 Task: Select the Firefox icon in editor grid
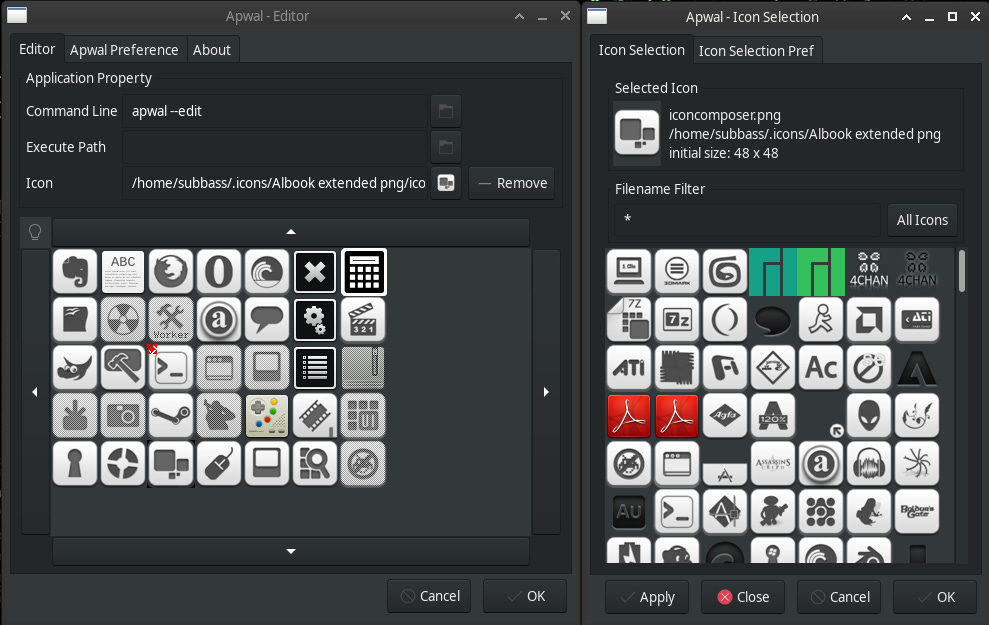point(171,272)
